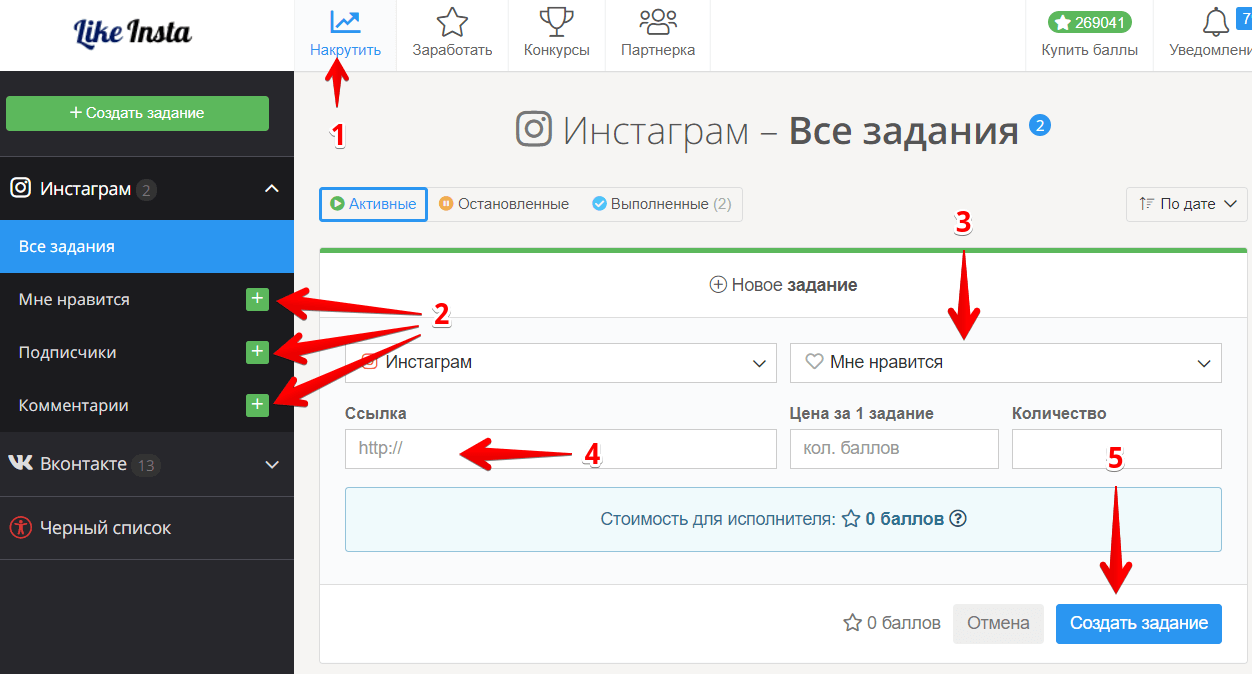
Task: Click the Новое задание header
Action: [x=783, y=285]
